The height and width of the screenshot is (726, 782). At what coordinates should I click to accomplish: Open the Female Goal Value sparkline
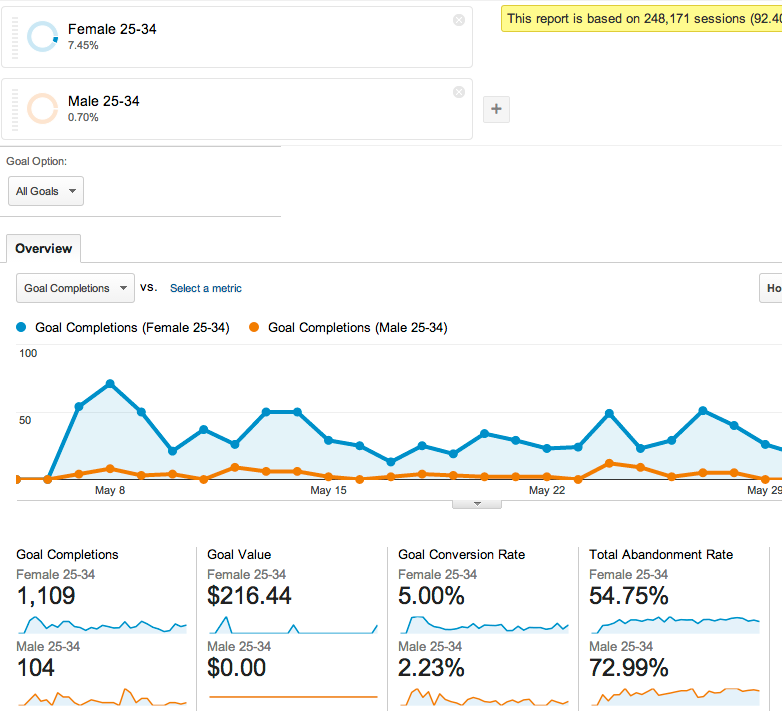pyautogui.click(x=292, y=625)
